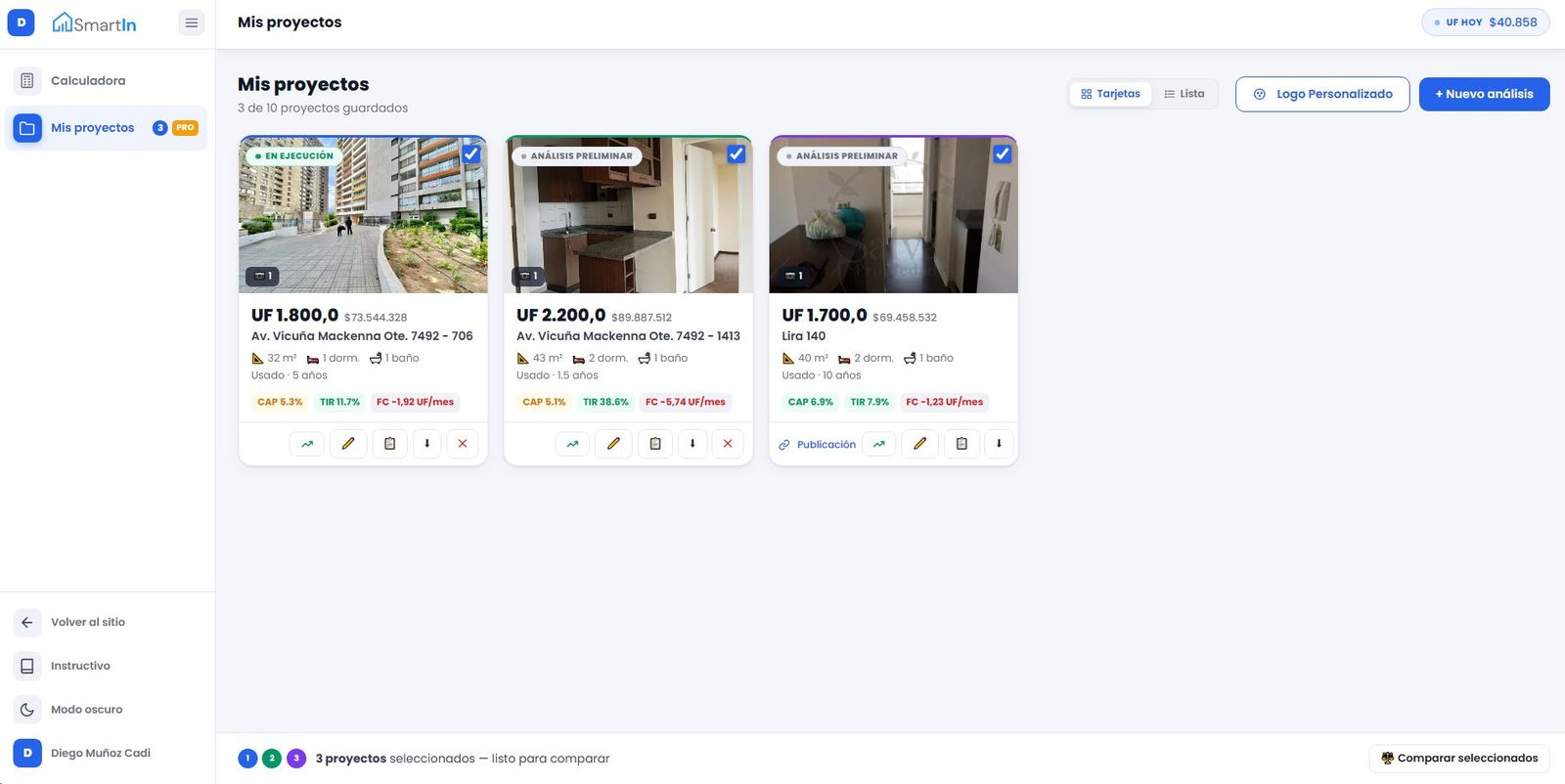Open the photo of apartment 706
1565x784 pixels.
363,215
